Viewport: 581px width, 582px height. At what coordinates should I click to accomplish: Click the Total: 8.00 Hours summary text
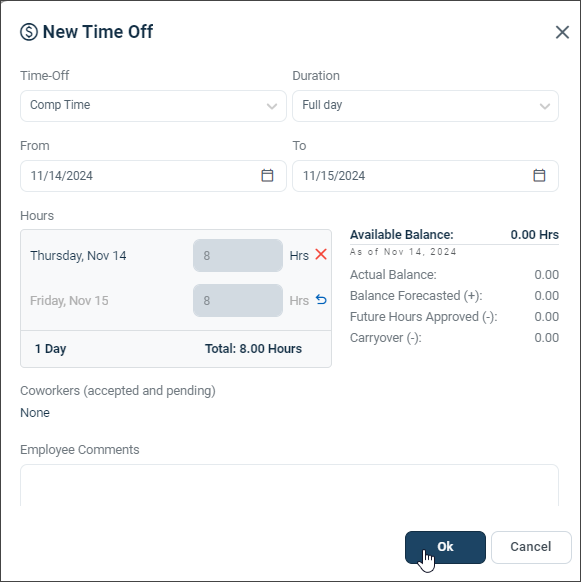pyautogui.click(x=254, y=349)
